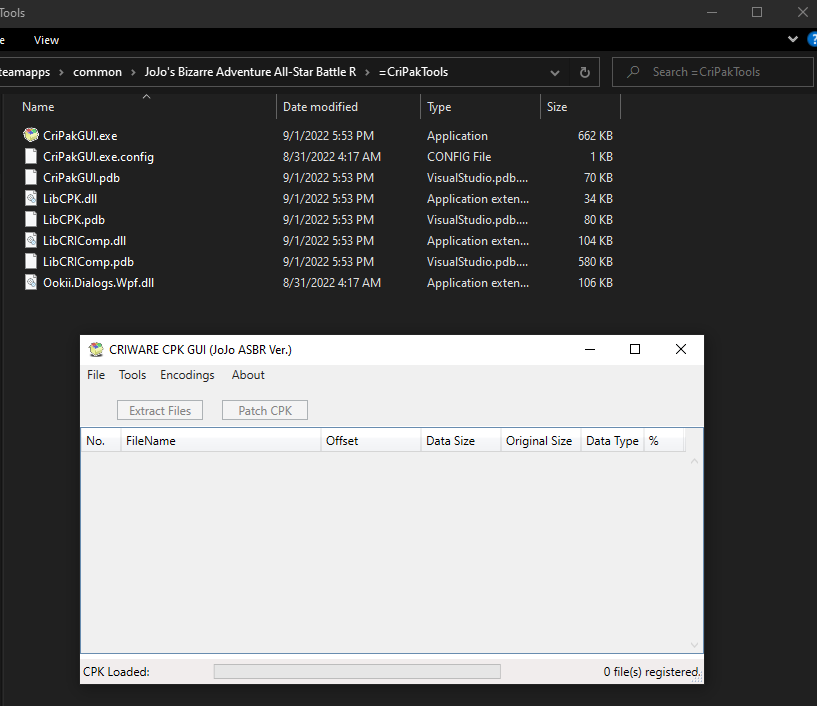This screenshot has width=817, height=706.
Task: Click the CRIWARE CPK GUI title bar icon
Action: [x=96, y=350]
